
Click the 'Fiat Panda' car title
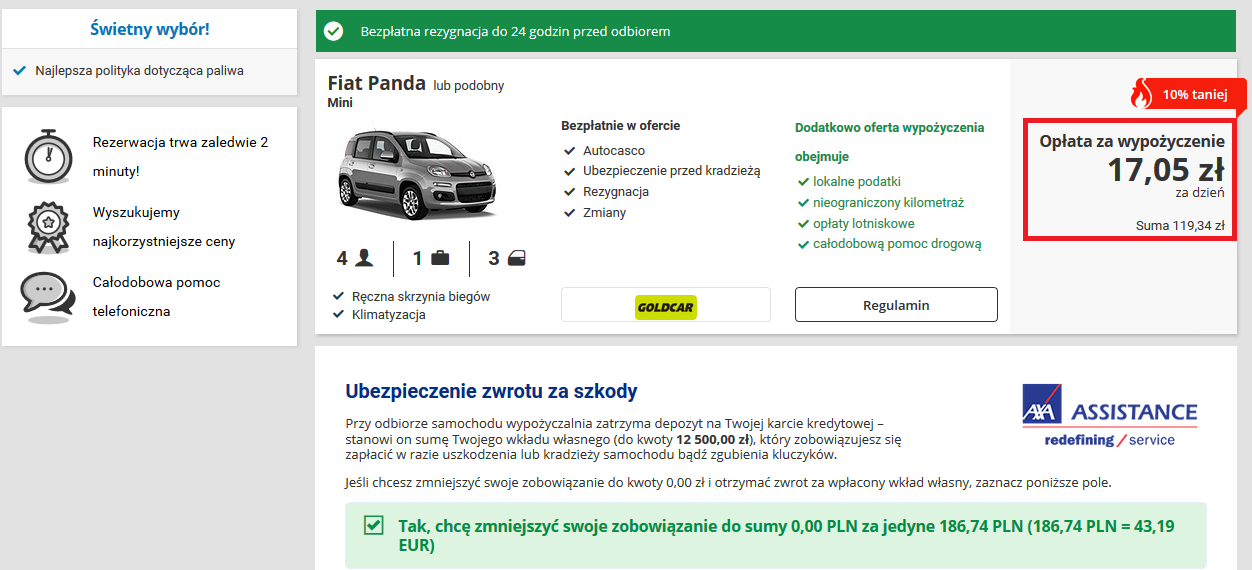coord(377,83)
